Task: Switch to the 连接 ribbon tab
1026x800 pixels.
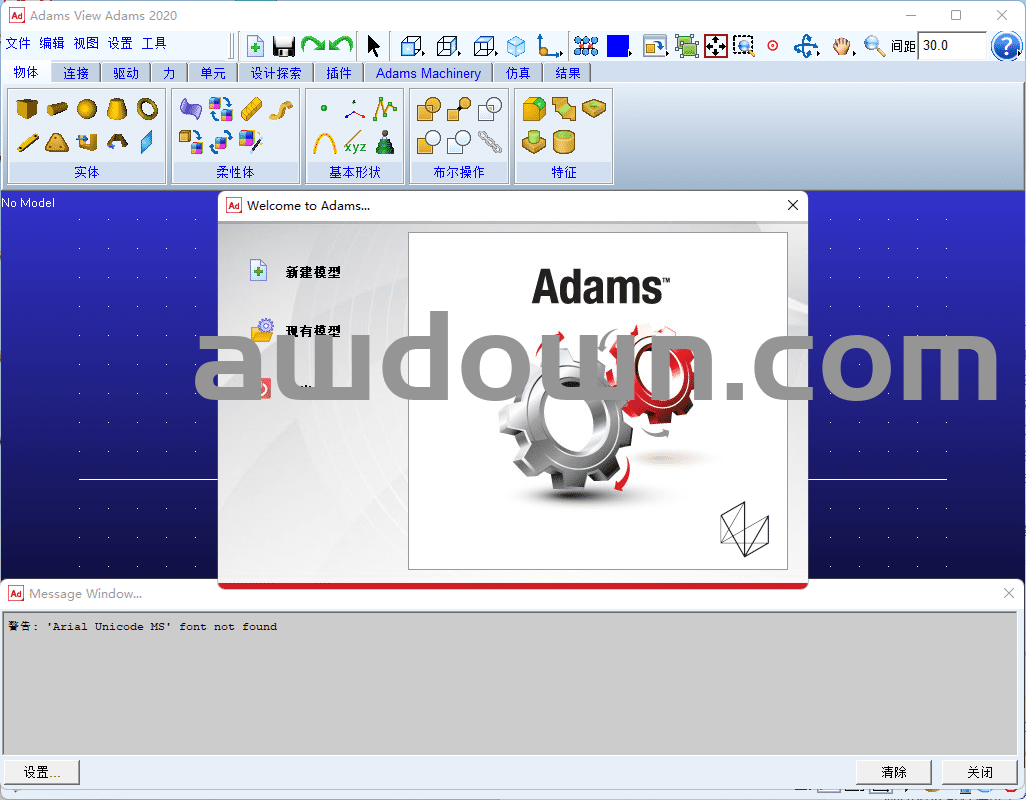Action: point(76,73)
